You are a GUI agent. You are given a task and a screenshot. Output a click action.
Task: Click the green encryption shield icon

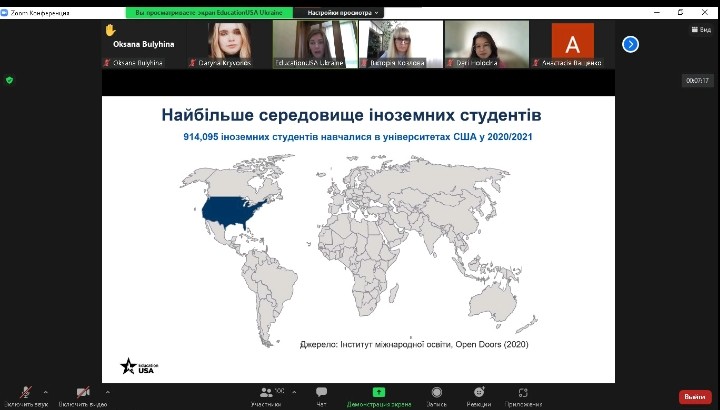click(10, 80)
